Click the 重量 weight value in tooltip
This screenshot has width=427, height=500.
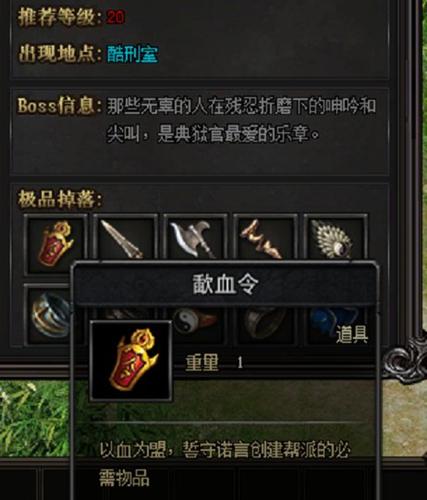click(x=240, y=363)
